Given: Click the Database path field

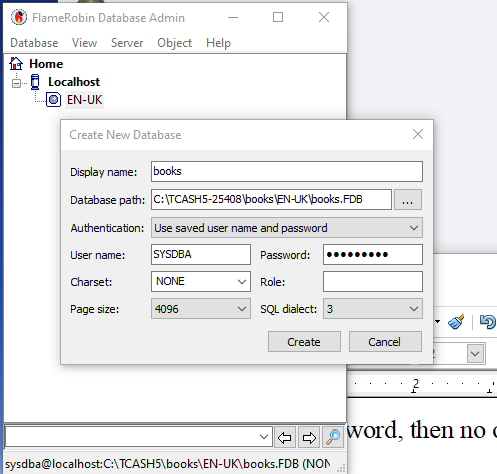Looking at the screenshot, I should (x=271, y=199).
